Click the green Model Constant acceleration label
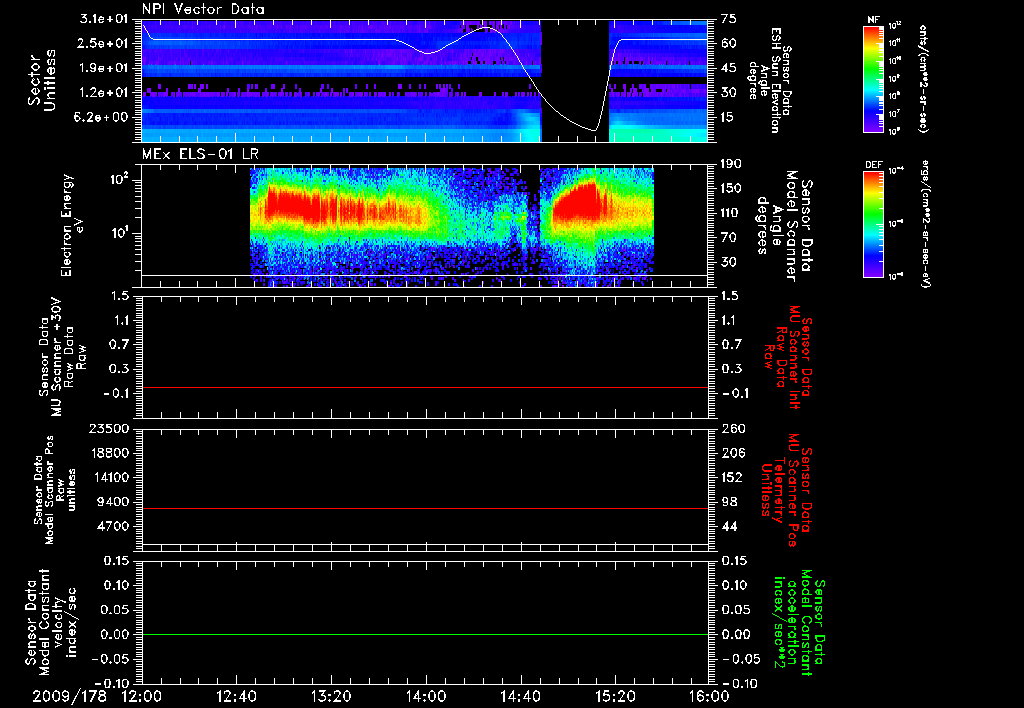1024x708 pixels. [x=798, y=622]
